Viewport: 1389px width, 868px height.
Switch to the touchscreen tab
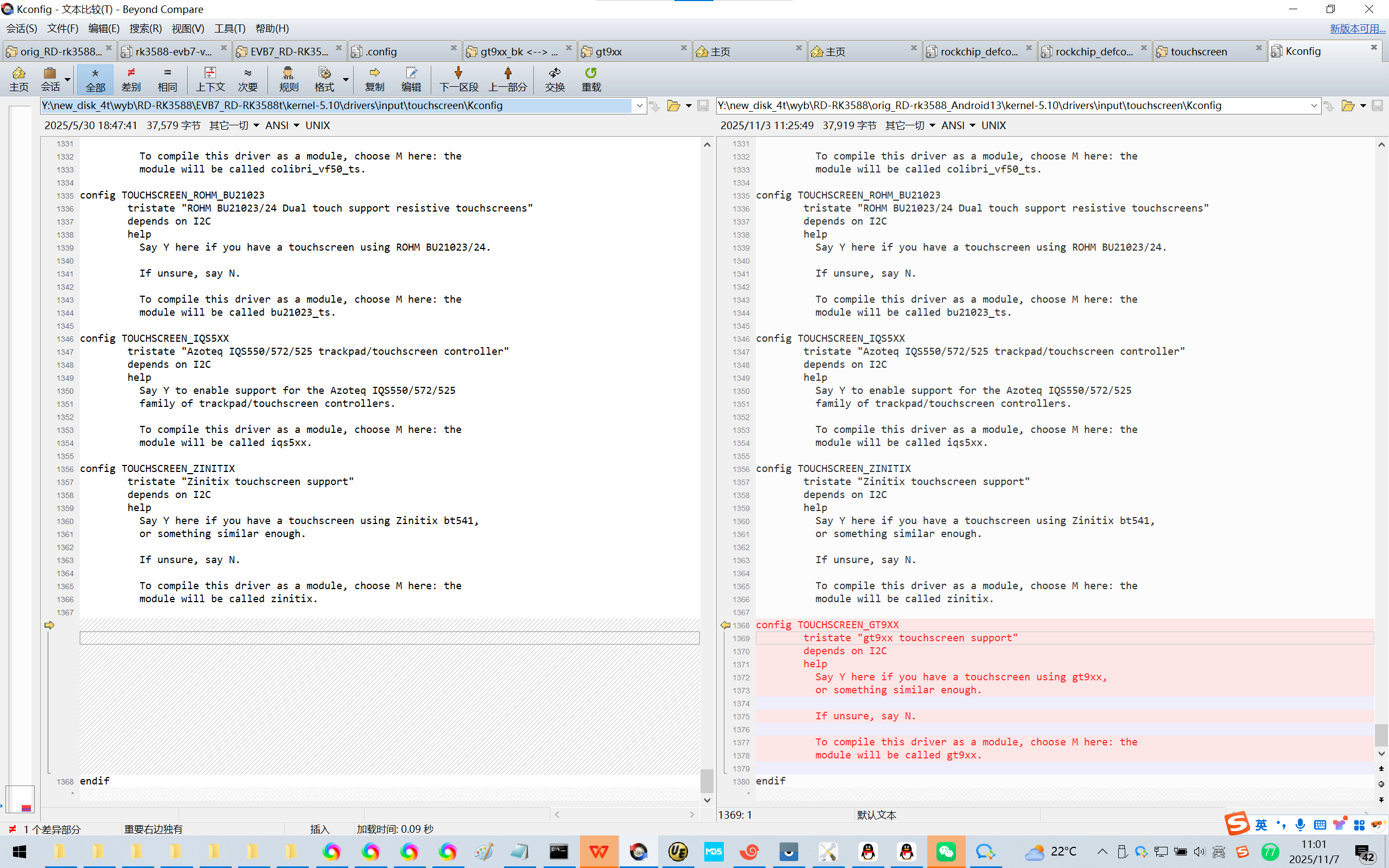point(1199,52)
